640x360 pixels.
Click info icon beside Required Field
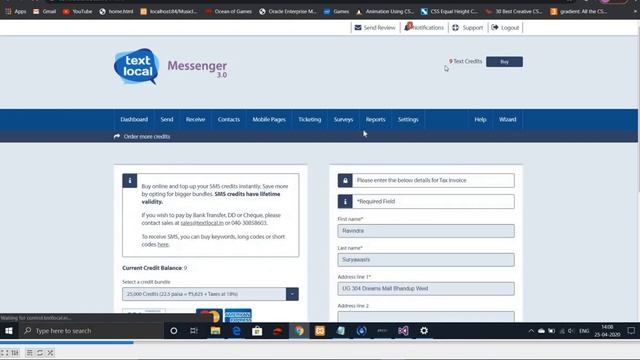pos(345,202)
